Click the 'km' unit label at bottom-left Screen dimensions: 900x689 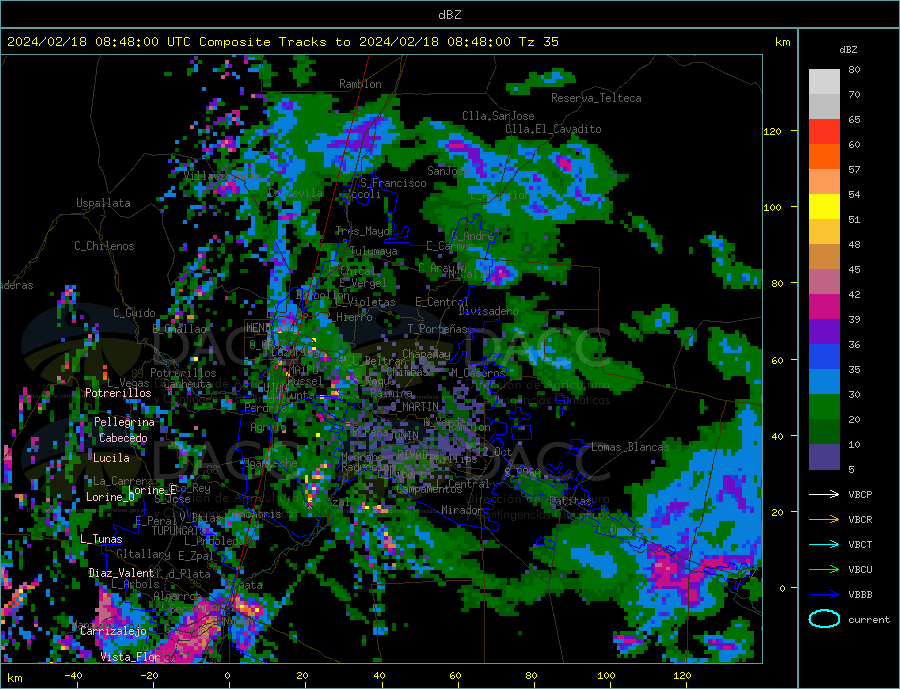click(15, 678)
